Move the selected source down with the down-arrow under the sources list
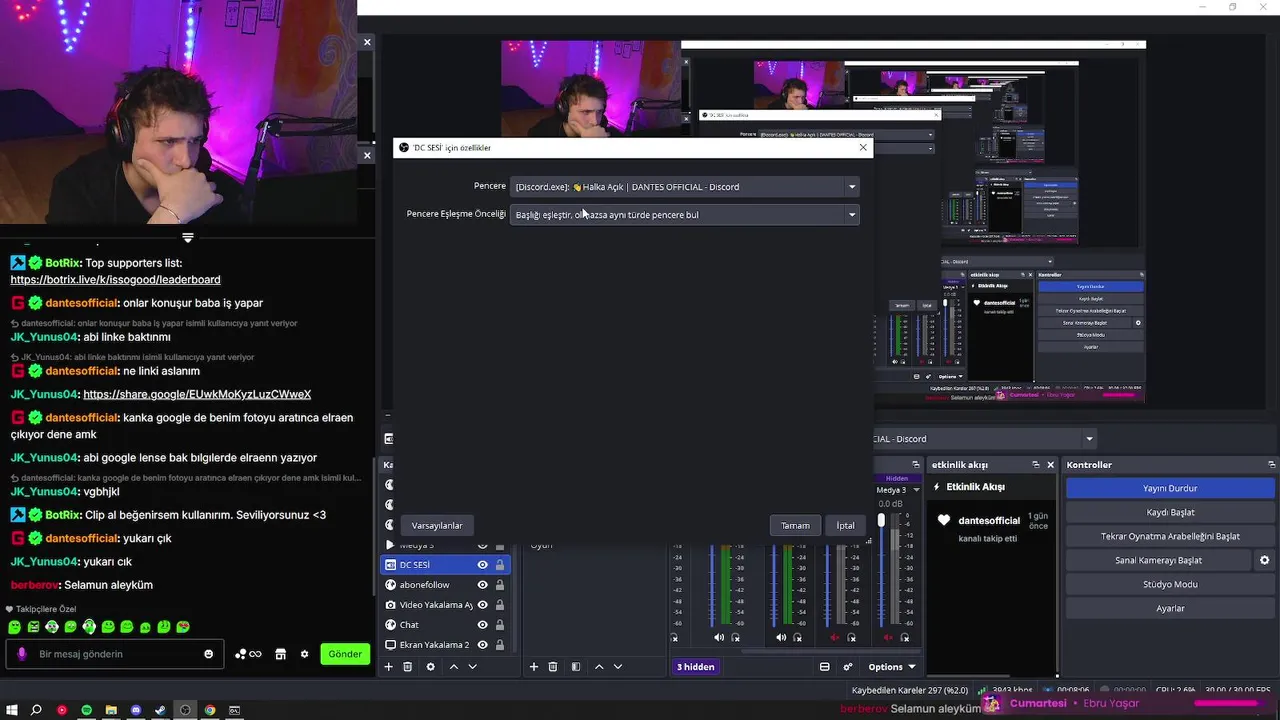 [x=473, y=667]
